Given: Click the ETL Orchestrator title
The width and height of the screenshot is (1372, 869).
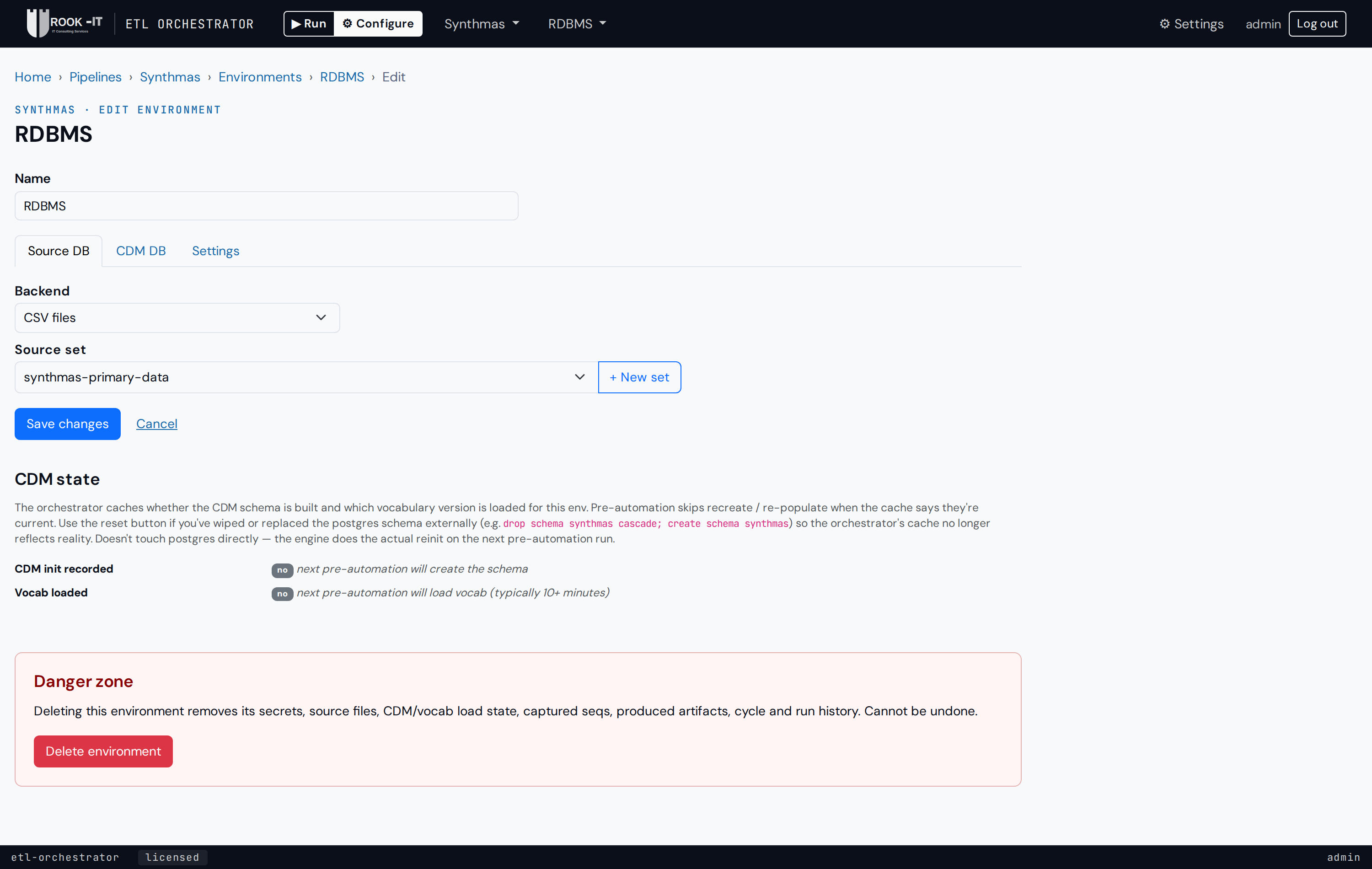Looking at the screenshot, I should (190, 24).
